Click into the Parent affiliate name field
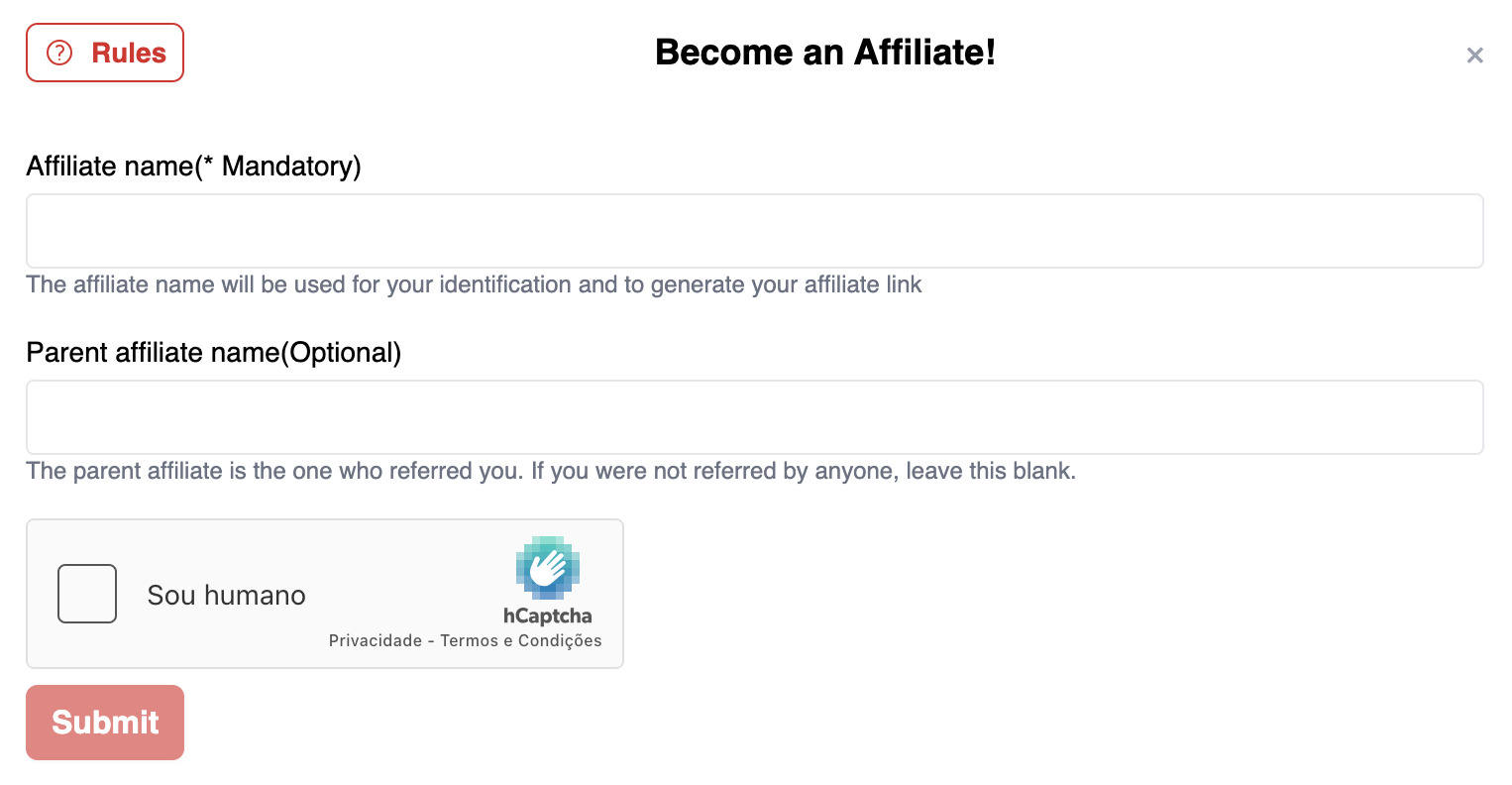The image size is (1512, 785). 754,417
